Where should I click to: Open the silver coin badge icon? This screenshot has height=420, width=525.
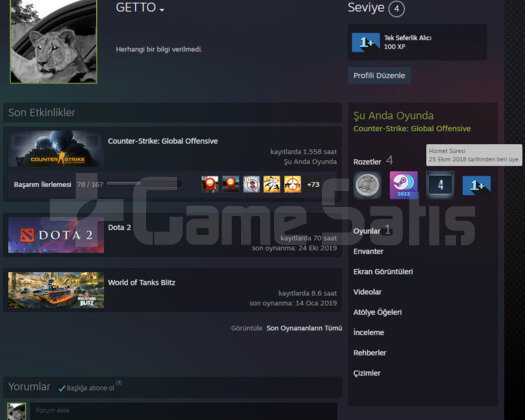point(367,185)
